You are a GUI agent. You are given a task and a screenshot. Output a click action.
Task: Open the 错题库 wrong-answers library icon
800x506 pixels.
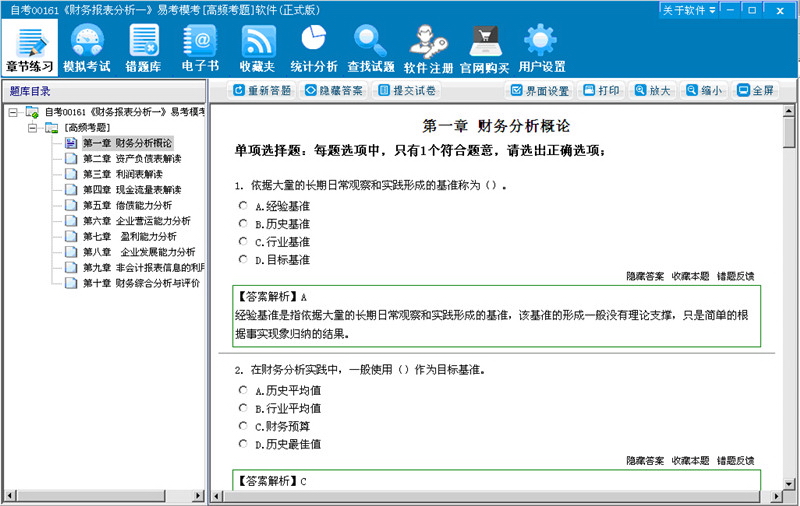(x=144, y=48)
